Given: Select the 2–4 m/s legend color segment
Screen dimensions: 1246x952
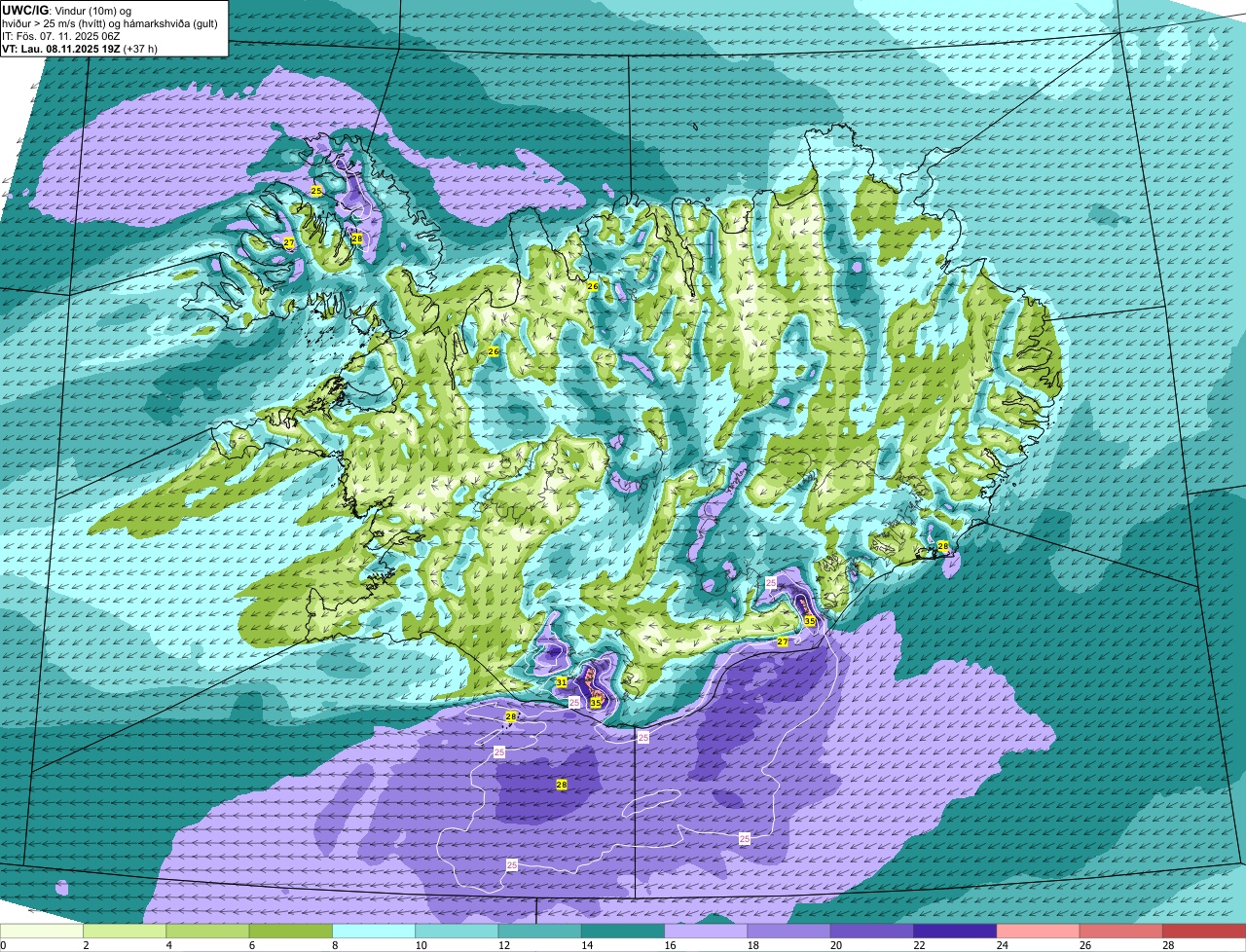Looking at the screenshot, I should tap(125, 932).
